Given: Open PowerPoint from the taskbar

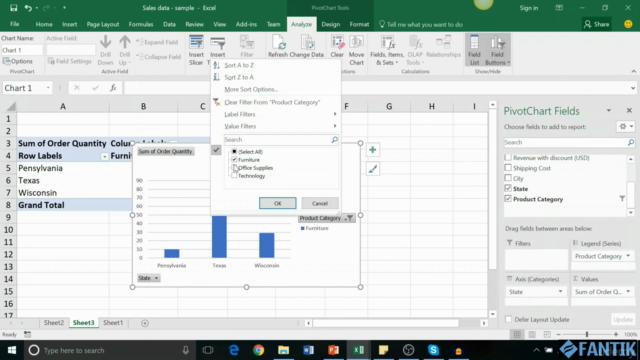Looking at the screenshot, I should tap(333, 350).
